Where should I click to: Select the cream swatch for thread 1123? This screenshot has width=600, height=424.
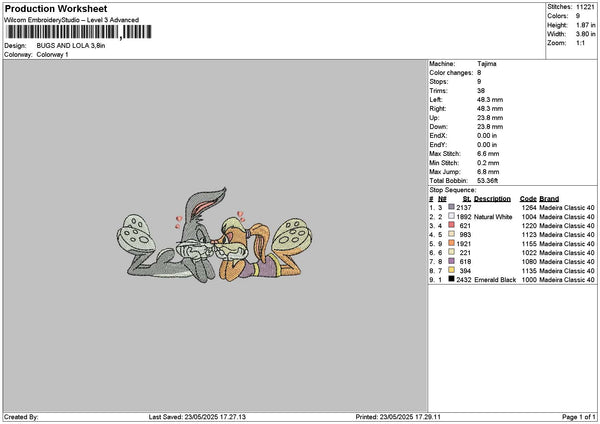point(452,234)
